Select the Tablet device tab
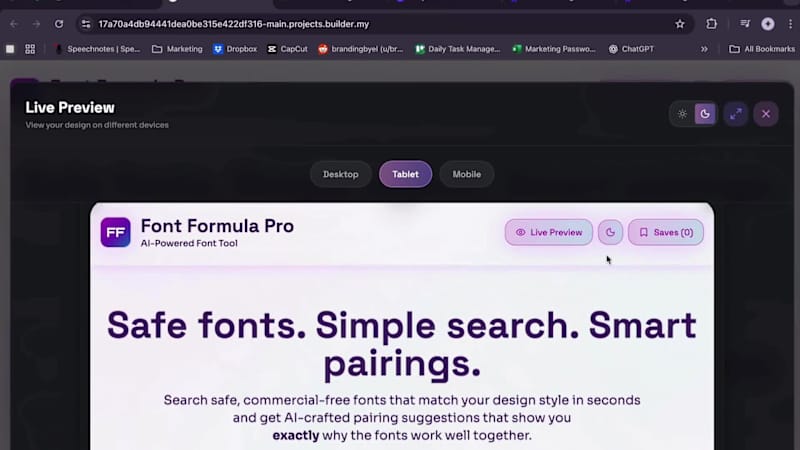The width and height of the screenshot is (800, 450). tap(406, 174)
